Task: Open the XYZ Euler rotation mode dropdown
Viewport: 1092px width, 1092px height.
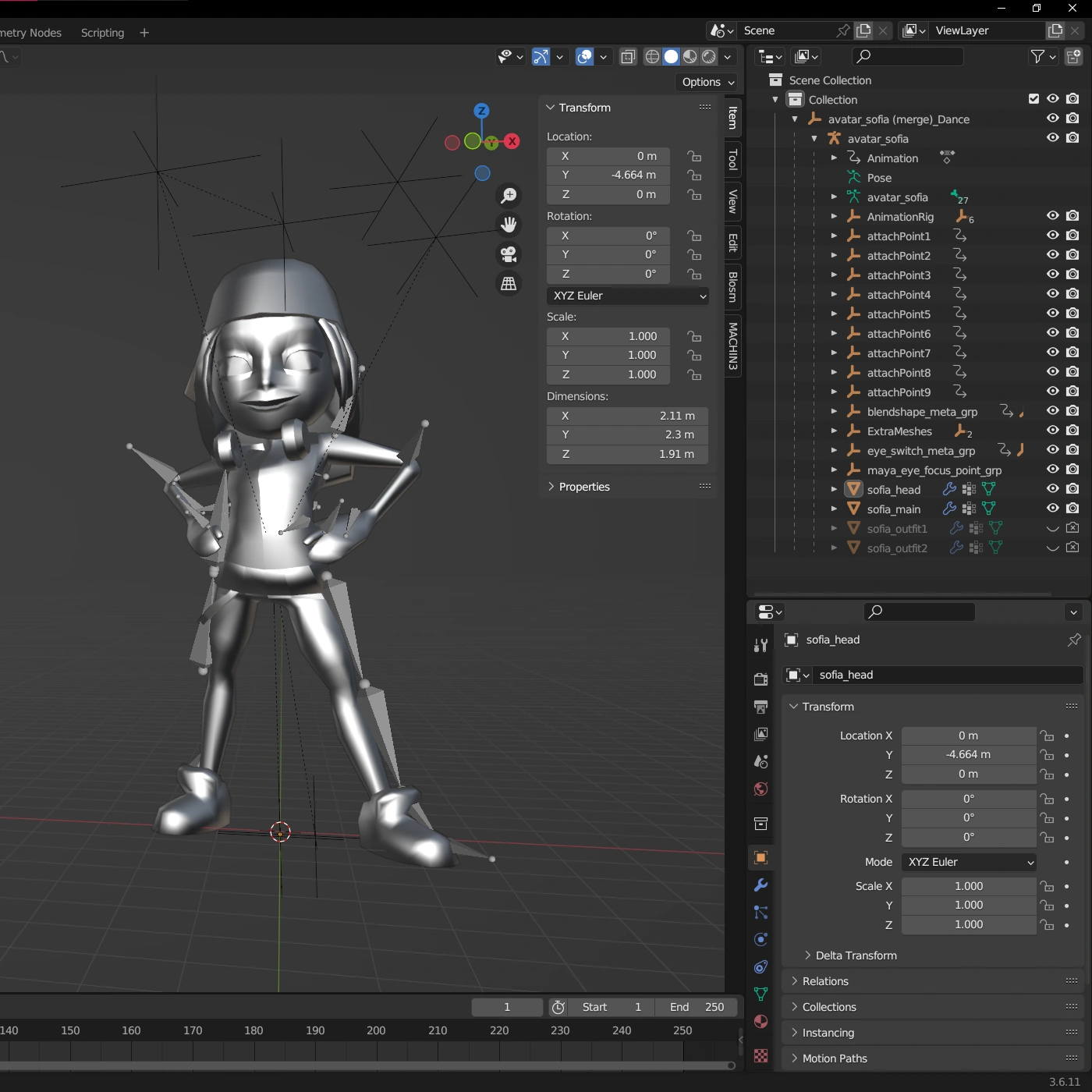Action: click(628, 296)
